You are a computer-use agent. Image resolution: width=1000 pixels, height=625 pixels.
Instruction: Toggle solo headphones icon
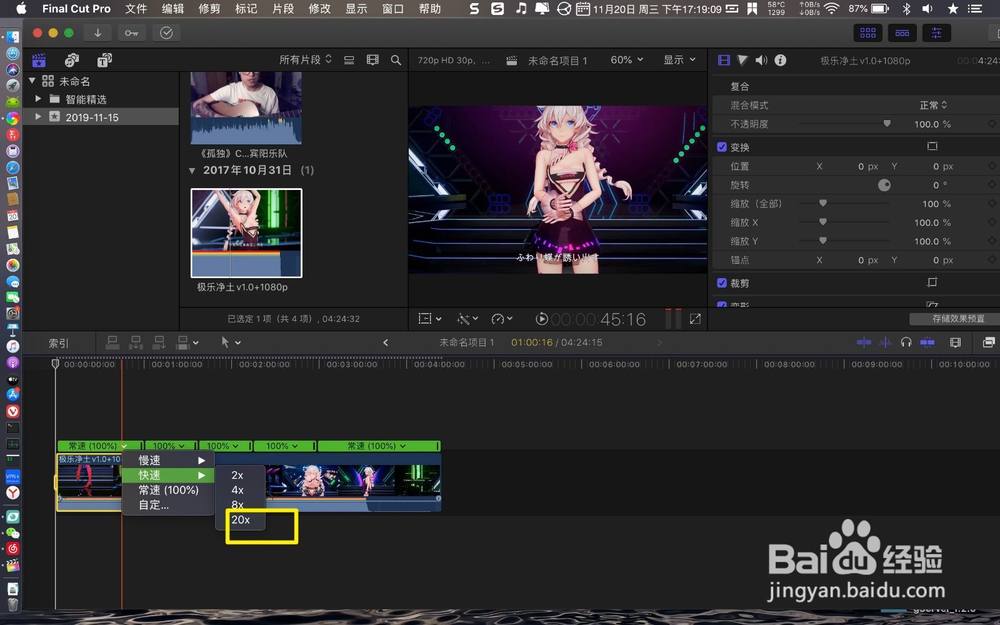point(906,342)
